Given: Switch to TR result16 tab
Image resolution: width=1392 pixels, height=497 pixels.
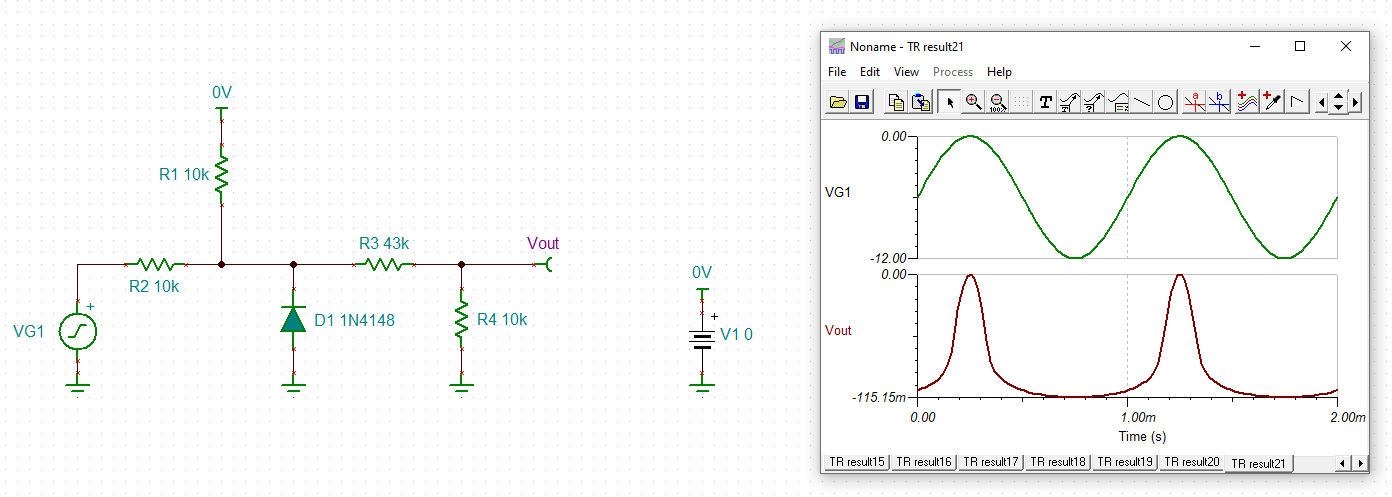Looking at the screenshot, I should click(924, 462).
